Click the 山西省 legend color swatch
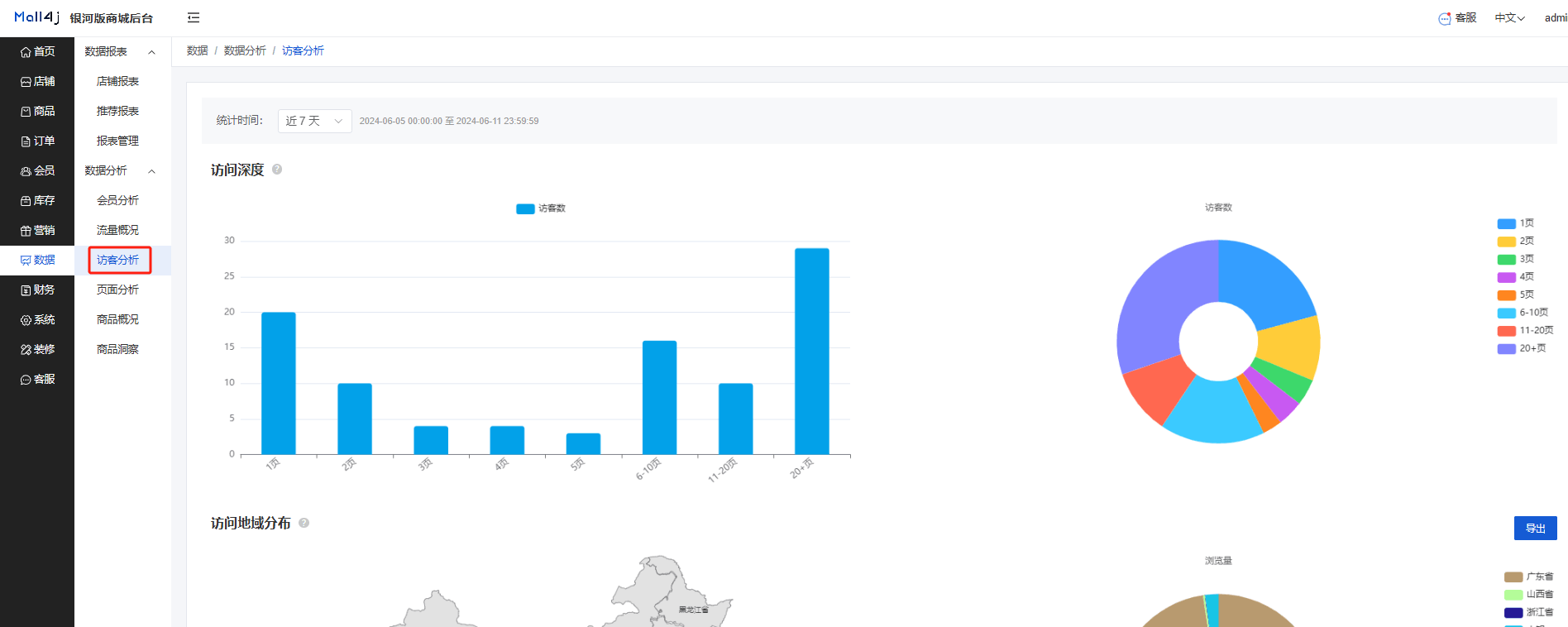This screenshot has width=1568, height=627. click(1513, 595)
